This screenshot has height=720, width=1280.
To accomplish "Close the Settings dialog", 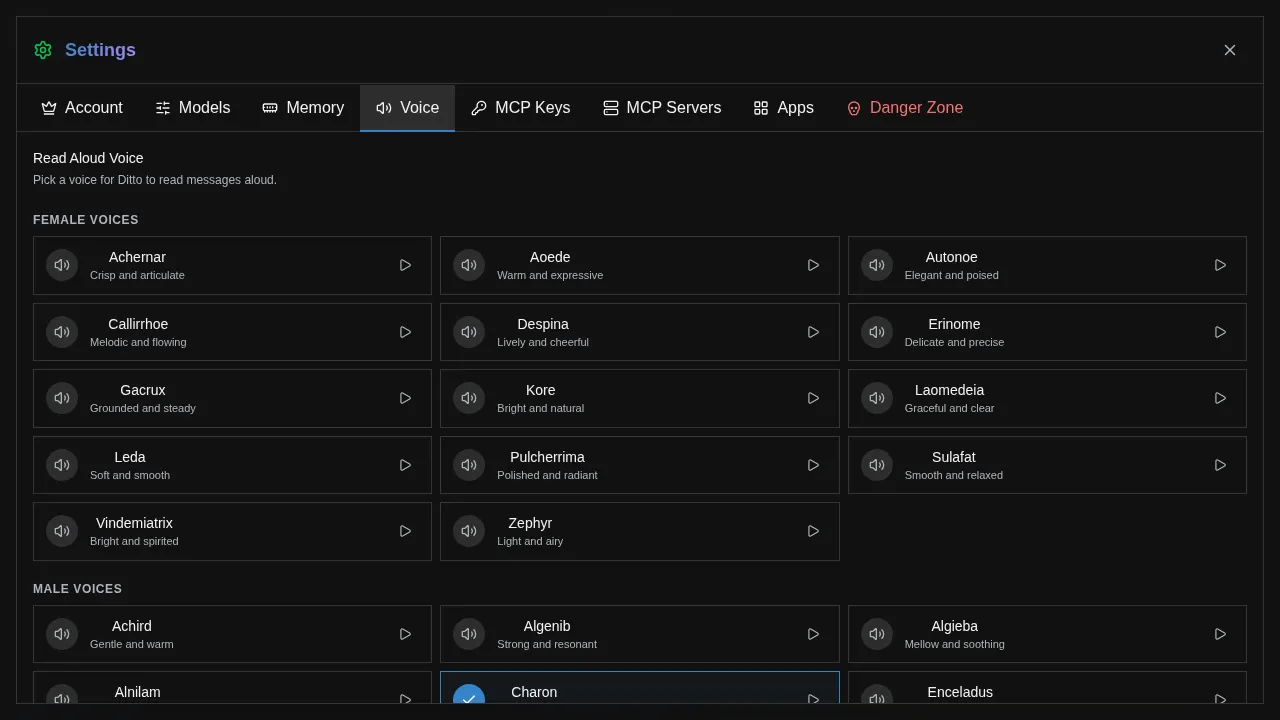I will (x=1229, y=49).
